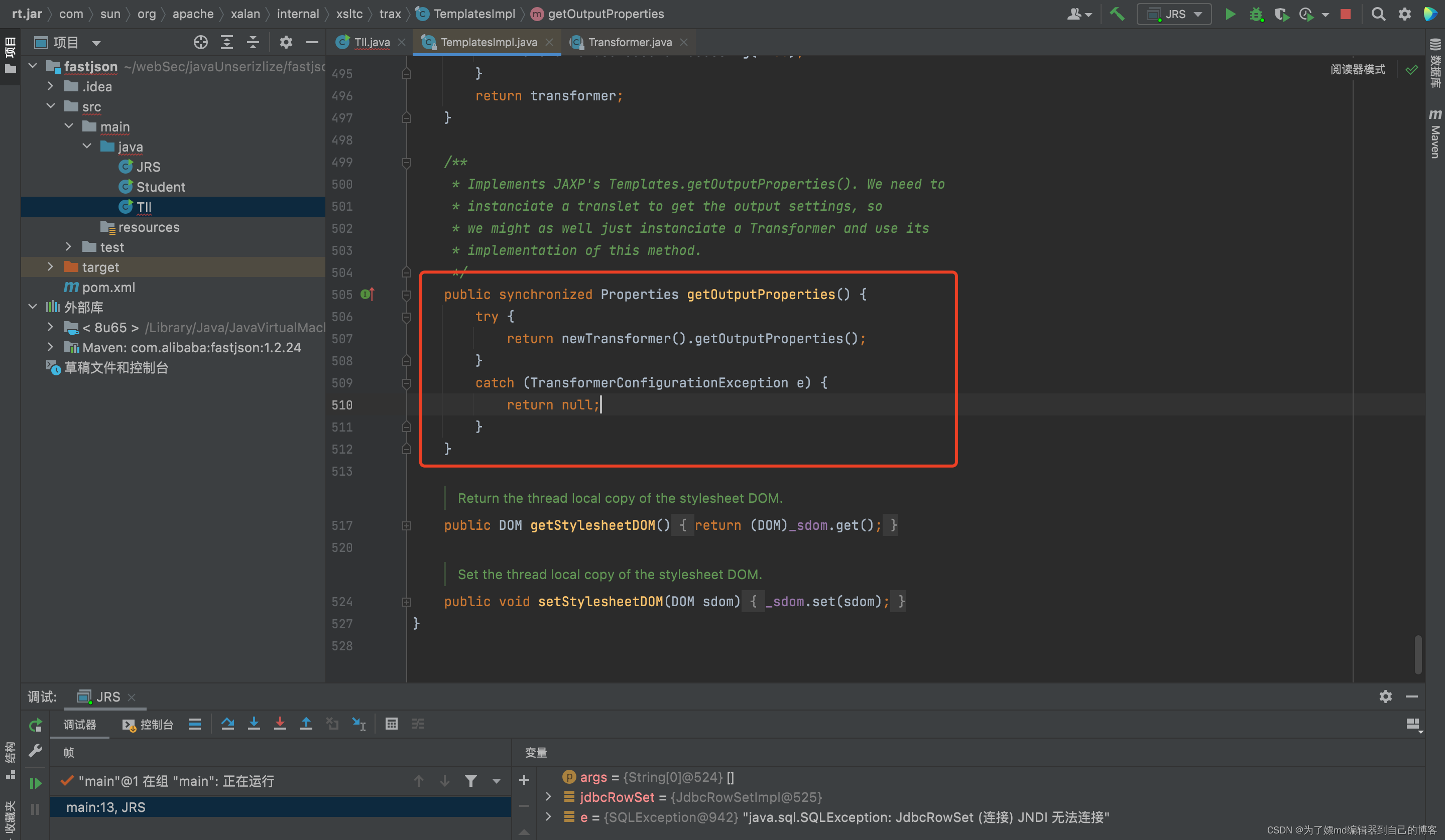
Task: Collapse all in project tree
Action: 253,42
